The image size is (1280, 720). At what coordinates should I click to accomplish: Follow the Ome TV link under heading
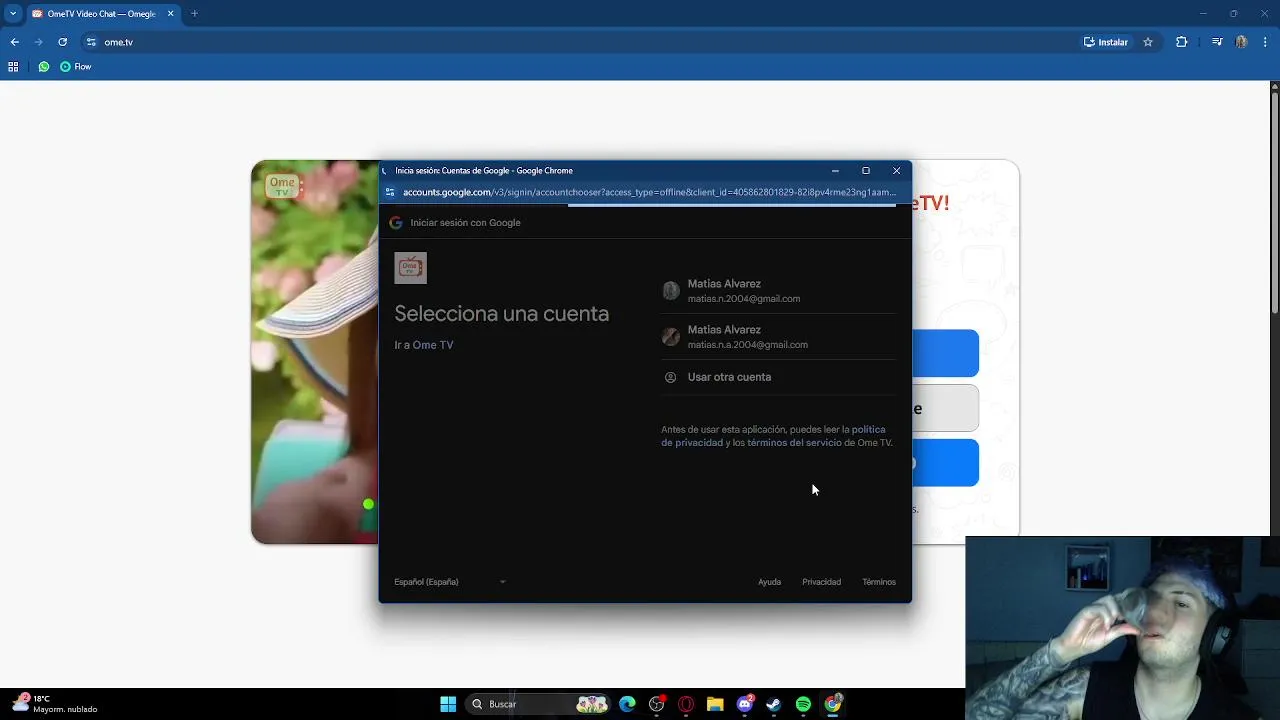click(433, 345)
